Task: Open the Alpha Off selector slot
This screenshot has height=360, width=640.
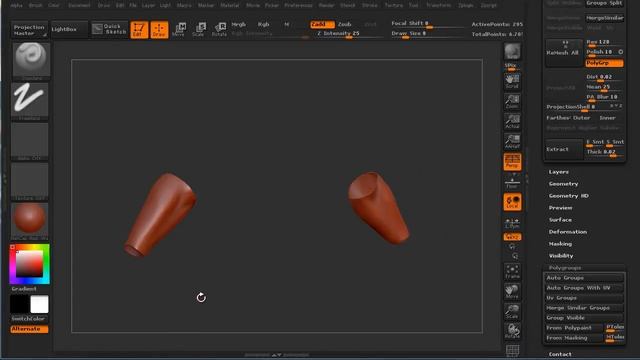Action: (x=30, y=140)
